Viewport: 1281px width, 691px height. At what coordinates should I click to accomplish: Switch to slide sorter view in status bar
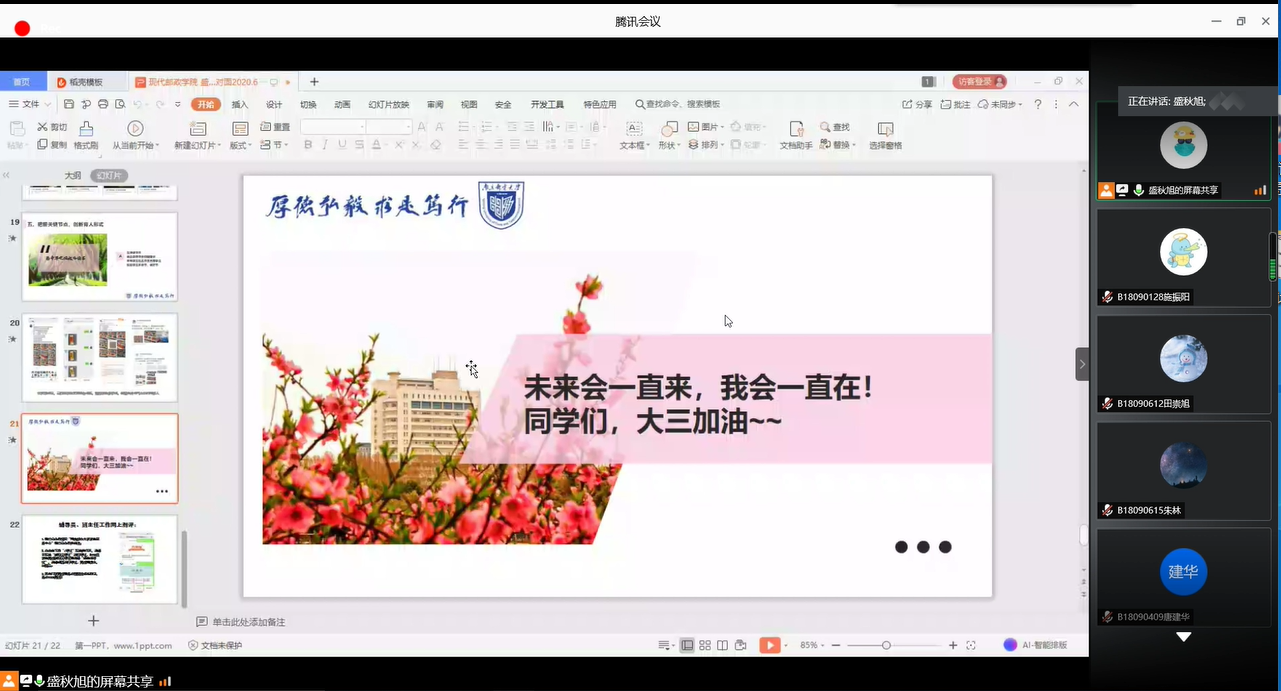coord(705,645)
